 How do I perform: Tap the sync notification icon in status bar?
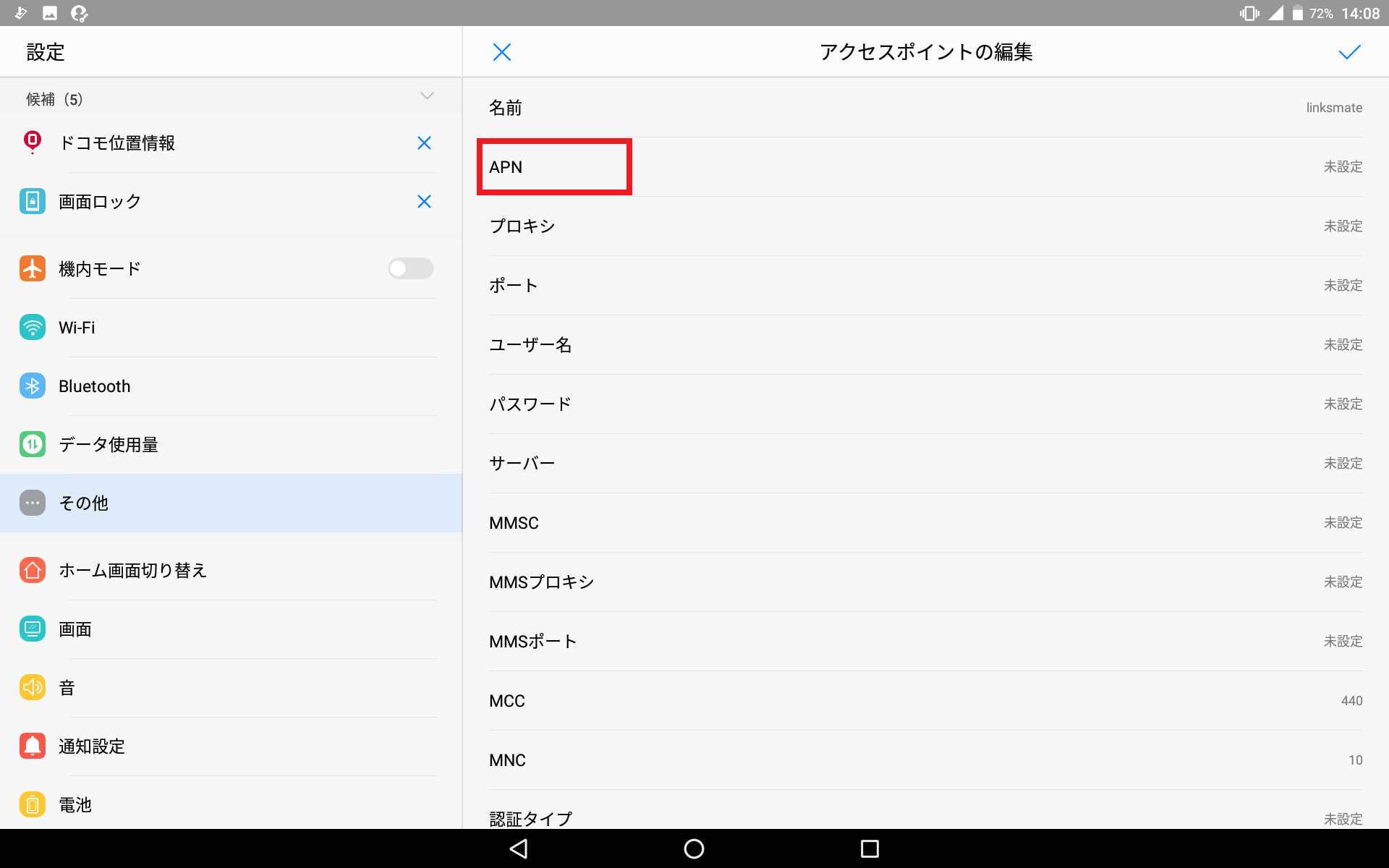point(80,13)
